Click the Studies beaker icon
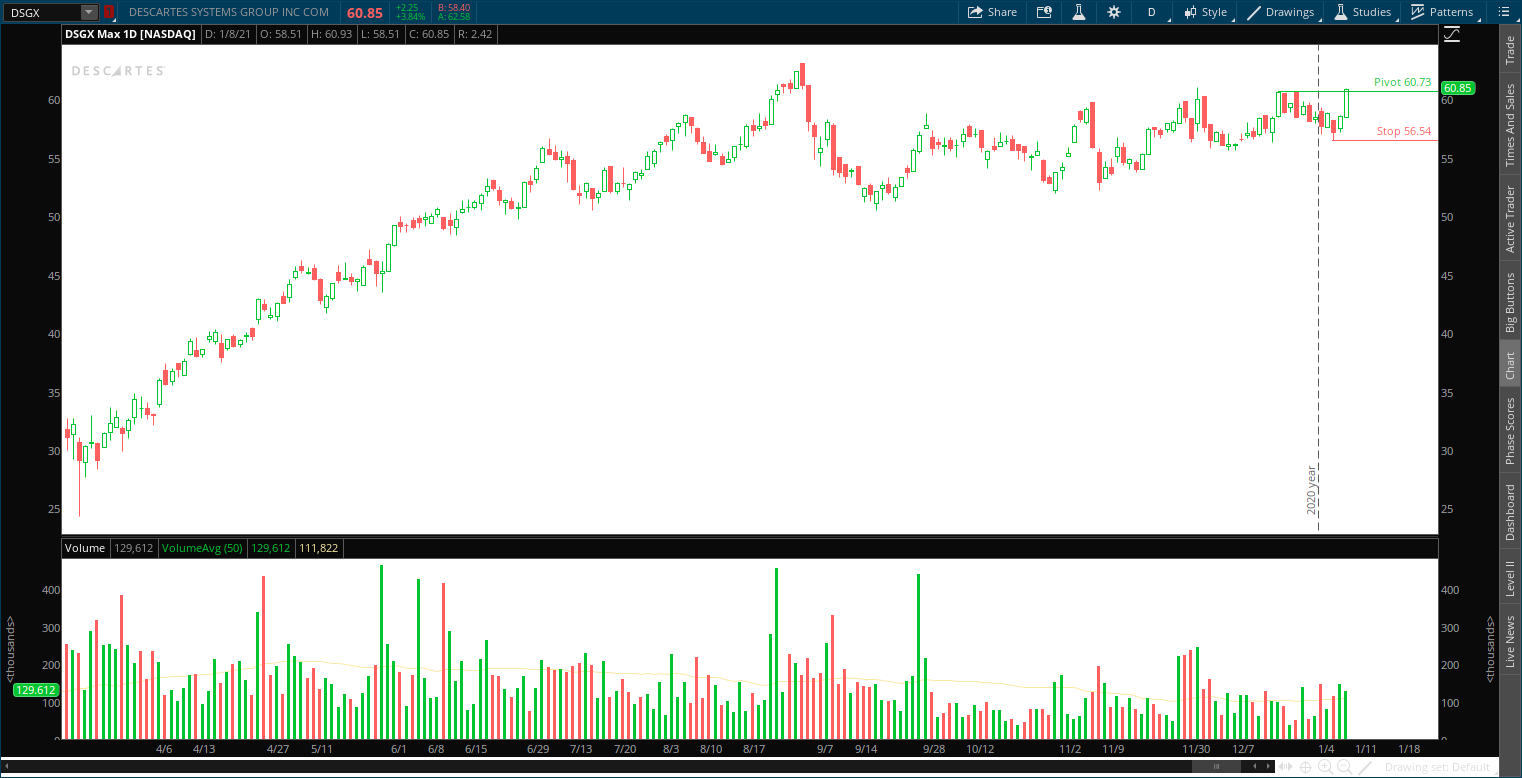 [1341, 12]
